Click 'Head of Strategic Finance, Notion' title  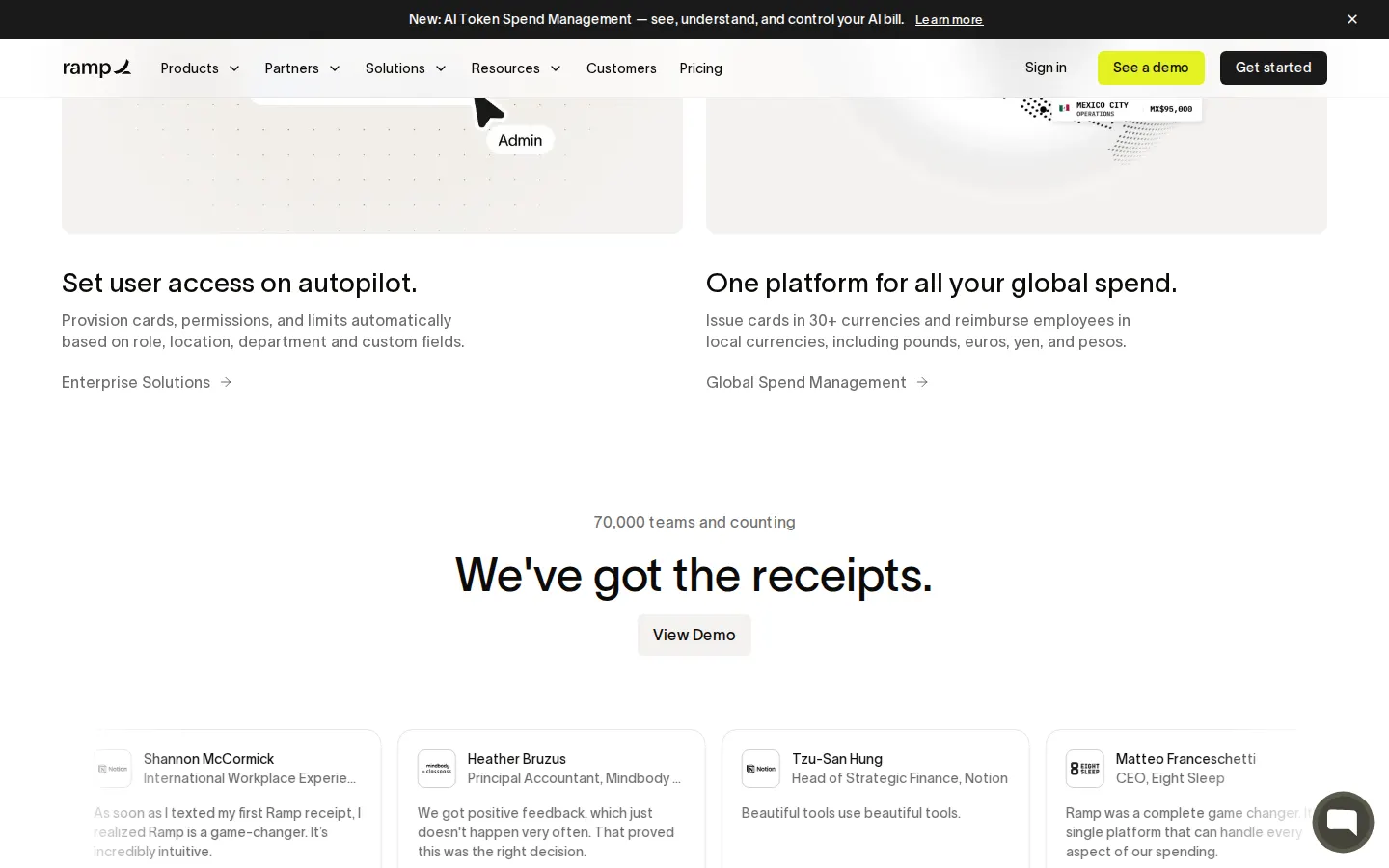coord(900,778)
